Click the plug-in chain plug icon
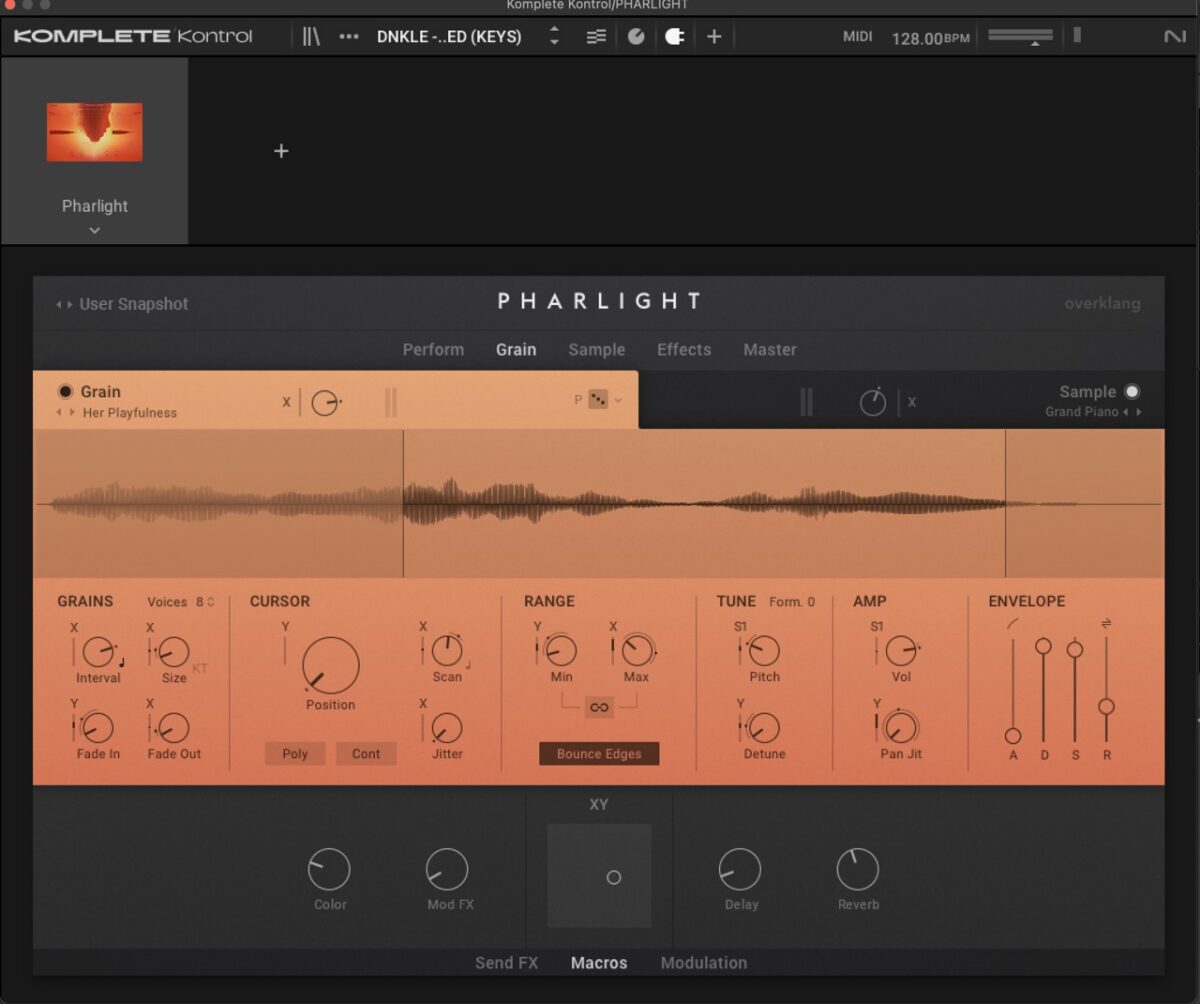Screen dimensions: 1200x1004 [675, 37]
